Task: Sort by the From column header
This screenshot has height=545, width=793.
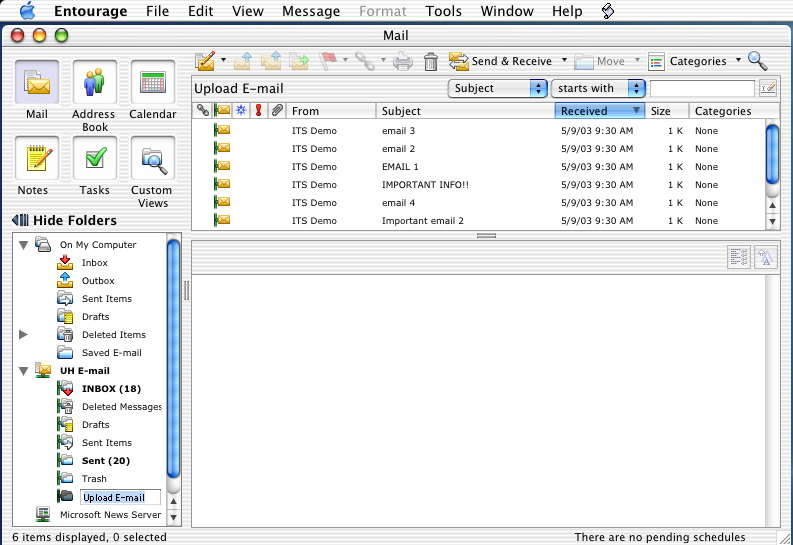Action: 331,111
